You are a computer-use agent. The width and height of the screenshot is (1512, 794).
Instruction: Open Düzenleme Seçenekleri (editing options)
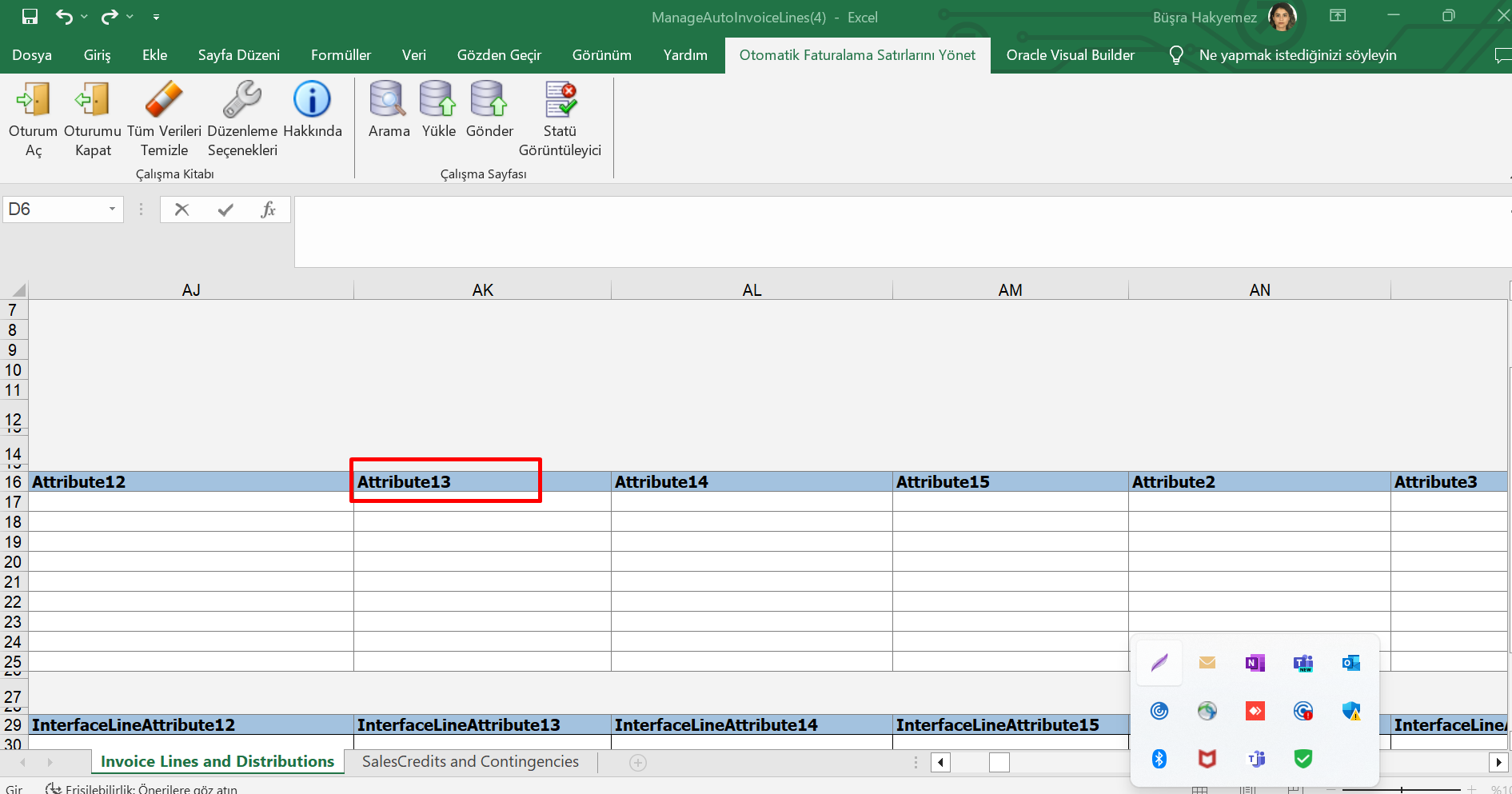click(241, 120)
